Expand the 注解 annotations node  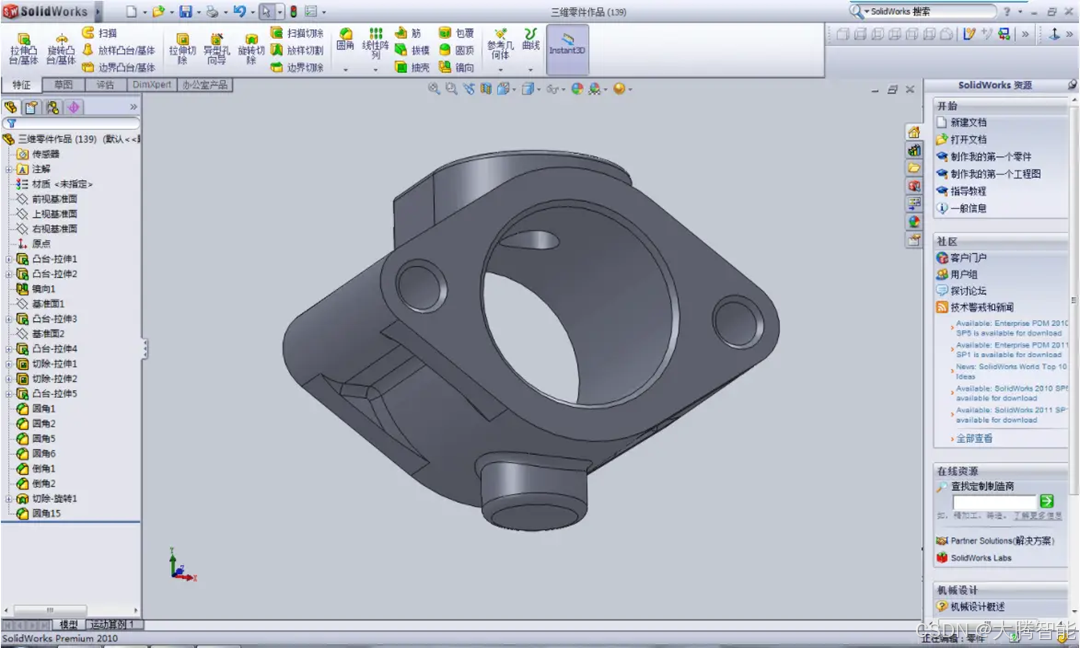8,169
